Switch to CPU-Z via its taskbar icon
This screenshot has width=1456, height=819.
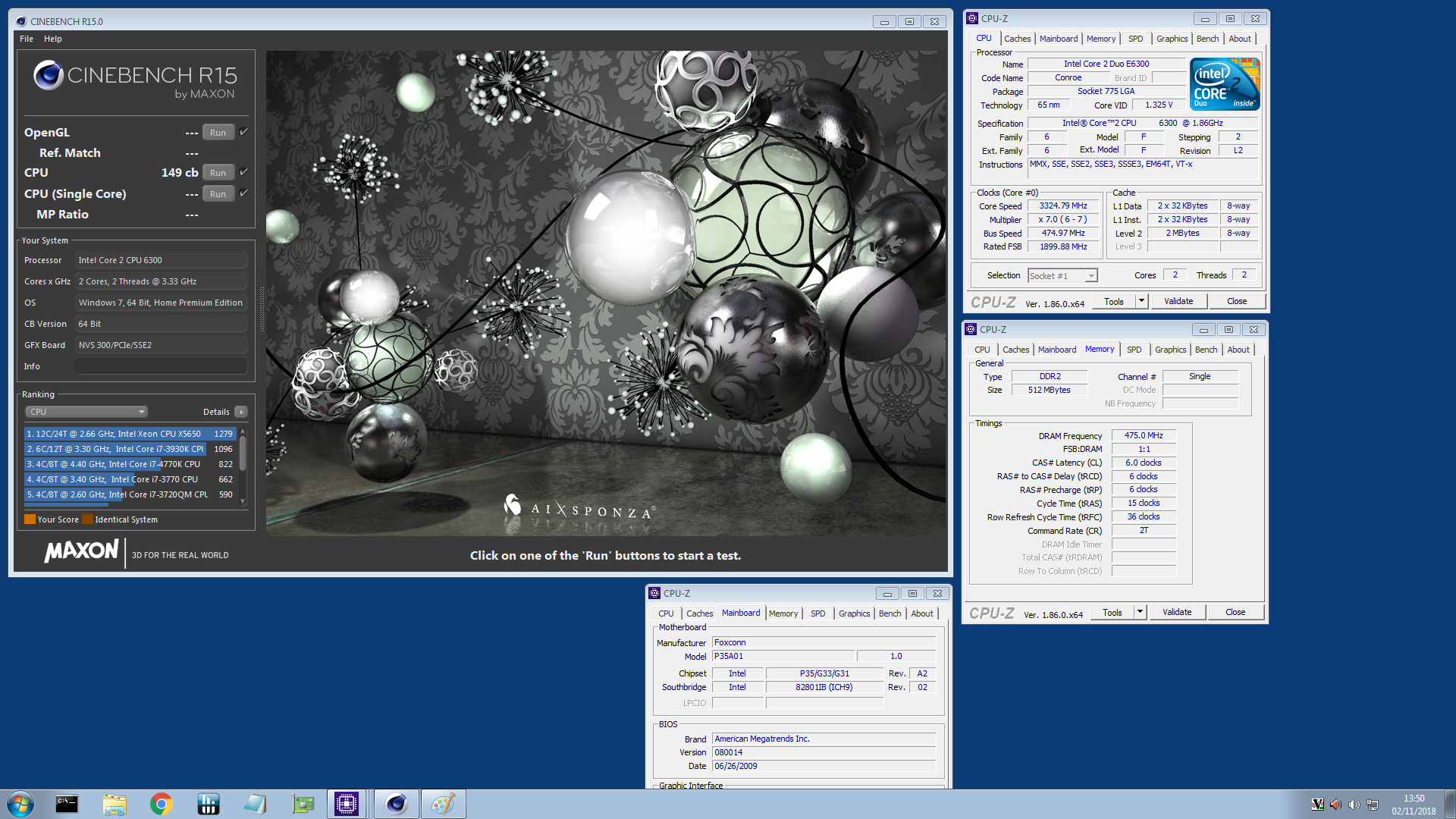(347, 804)
